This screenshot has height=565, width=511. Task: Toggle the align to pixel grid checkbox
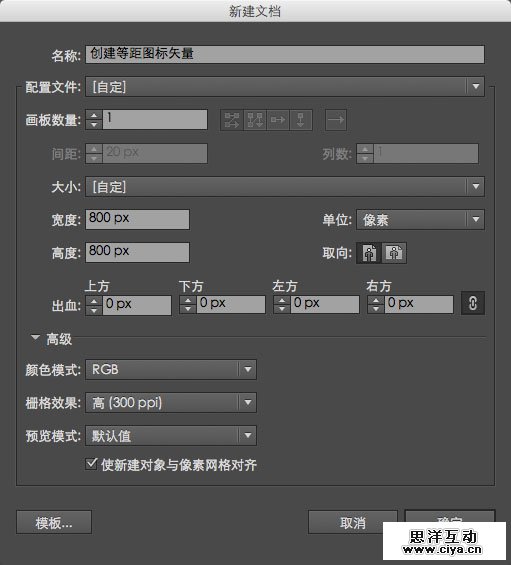coord(92,463)
